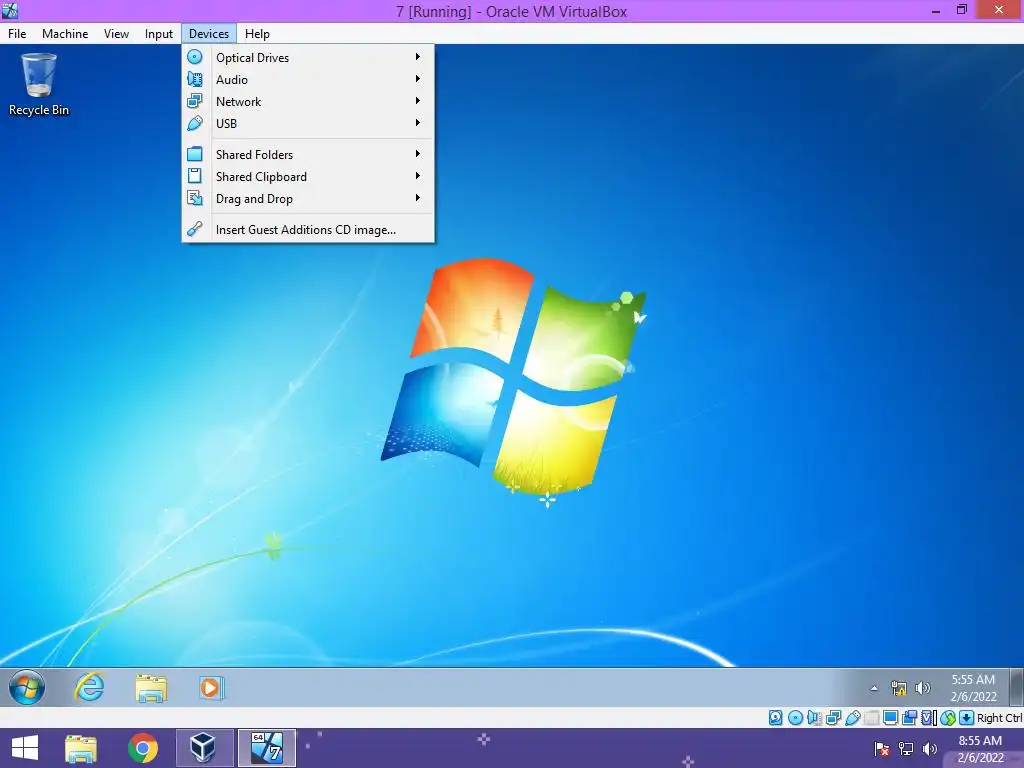The width and height of the screenshot is (1024, 768).
Task: Select the running VM taskbar button
Action: coord(267,748)
